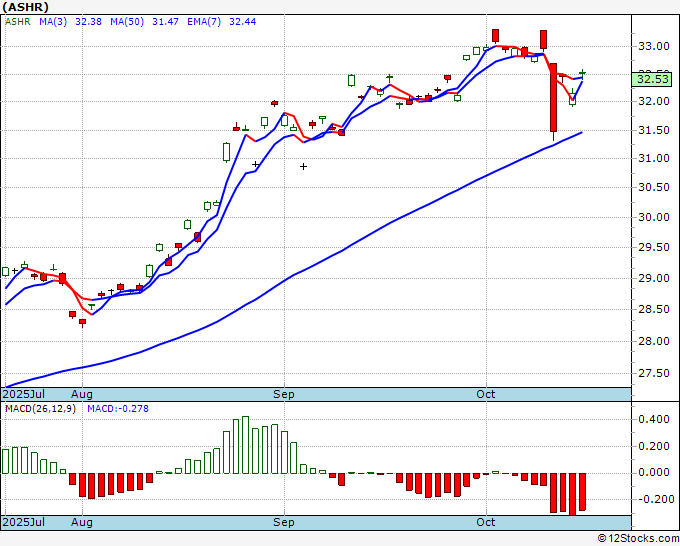
Task: Click the 31.47 MA(50) value
Action: click(165, 22)
